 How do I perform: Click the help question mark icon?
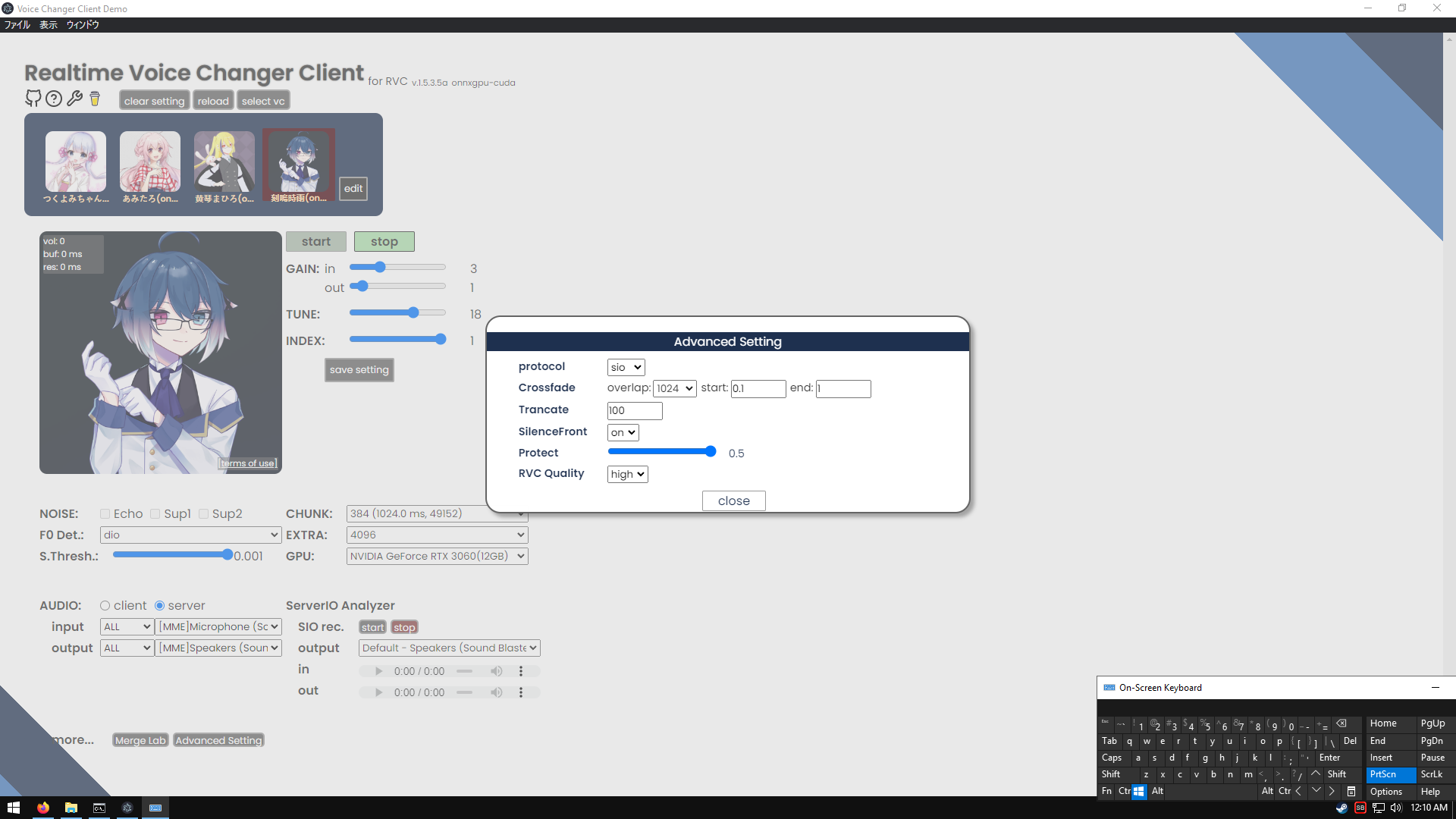tap(54, 99)
